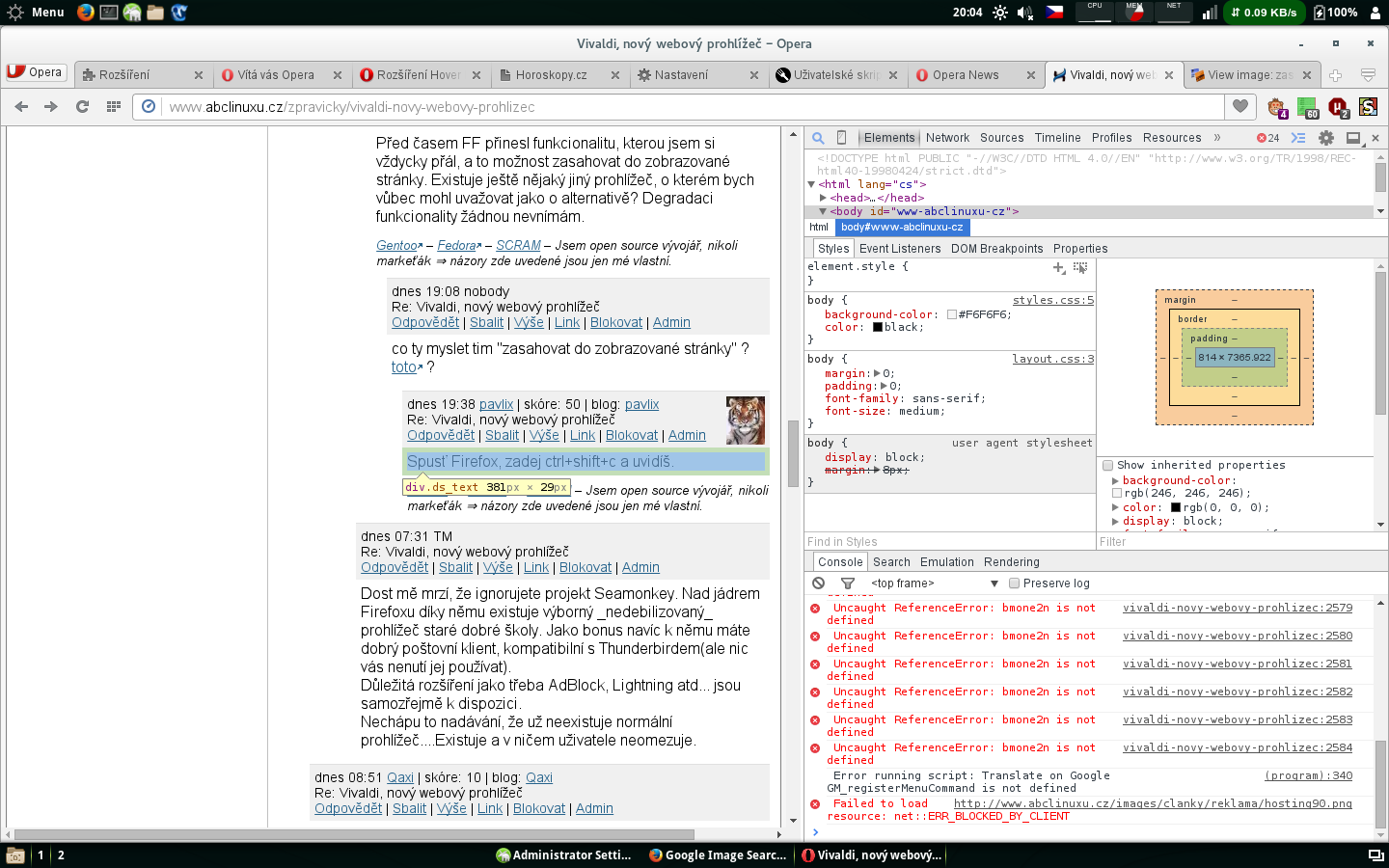
Task: Open the Opera main menu button
Action: (x=36, y=72)
